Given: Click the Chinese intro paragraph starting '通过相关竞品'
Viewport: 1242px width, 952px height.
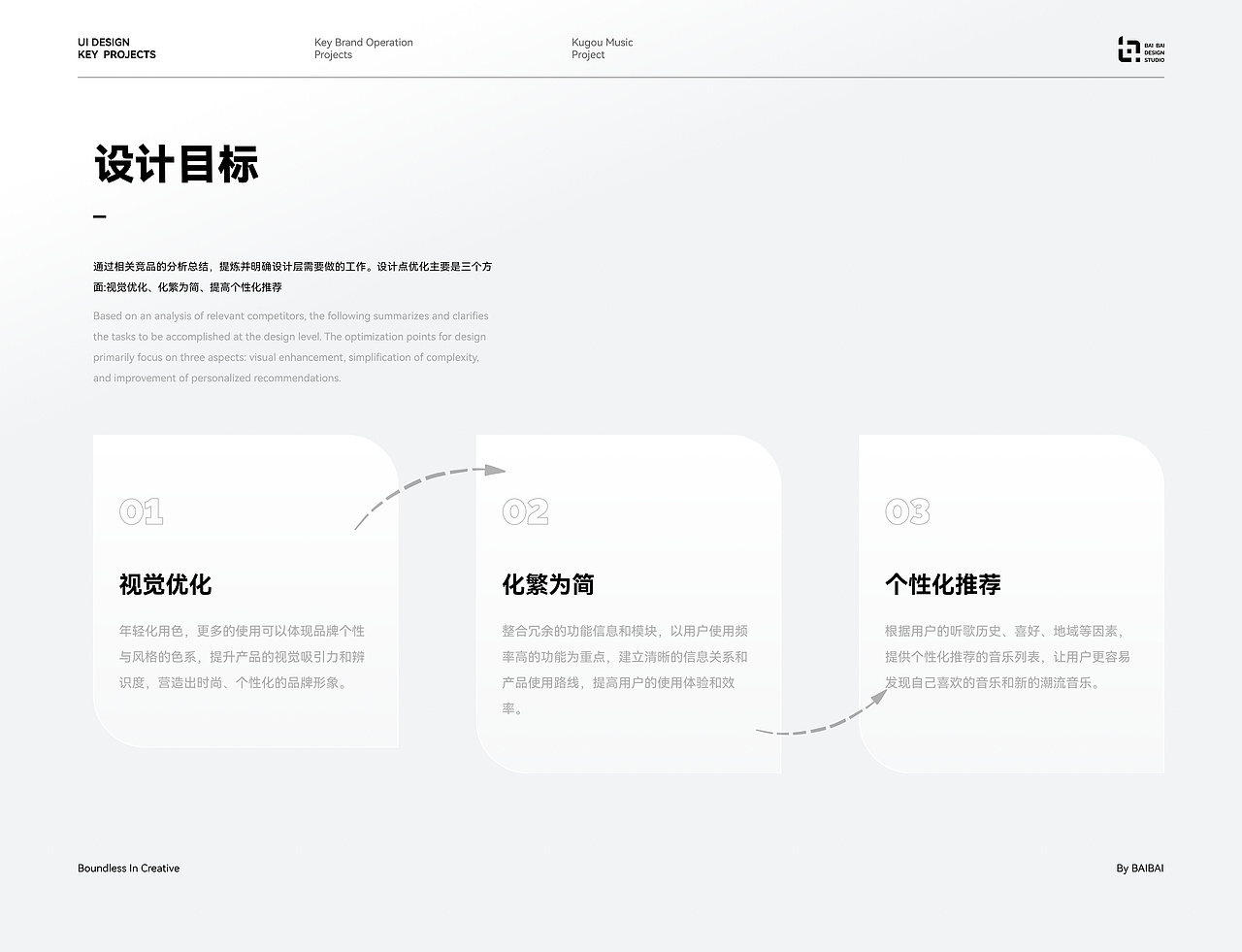Looking at the screenshot, I should (292, 277).
